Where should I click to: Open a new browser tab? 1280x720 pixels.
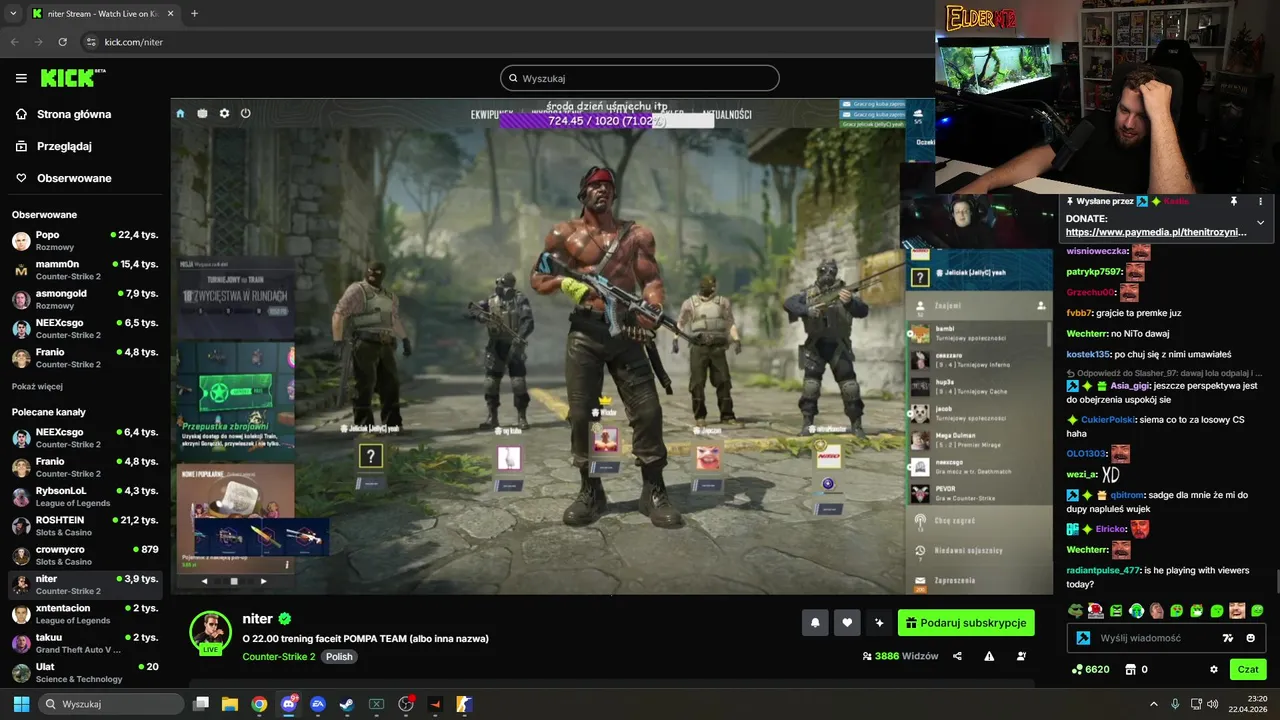(194, 14)
